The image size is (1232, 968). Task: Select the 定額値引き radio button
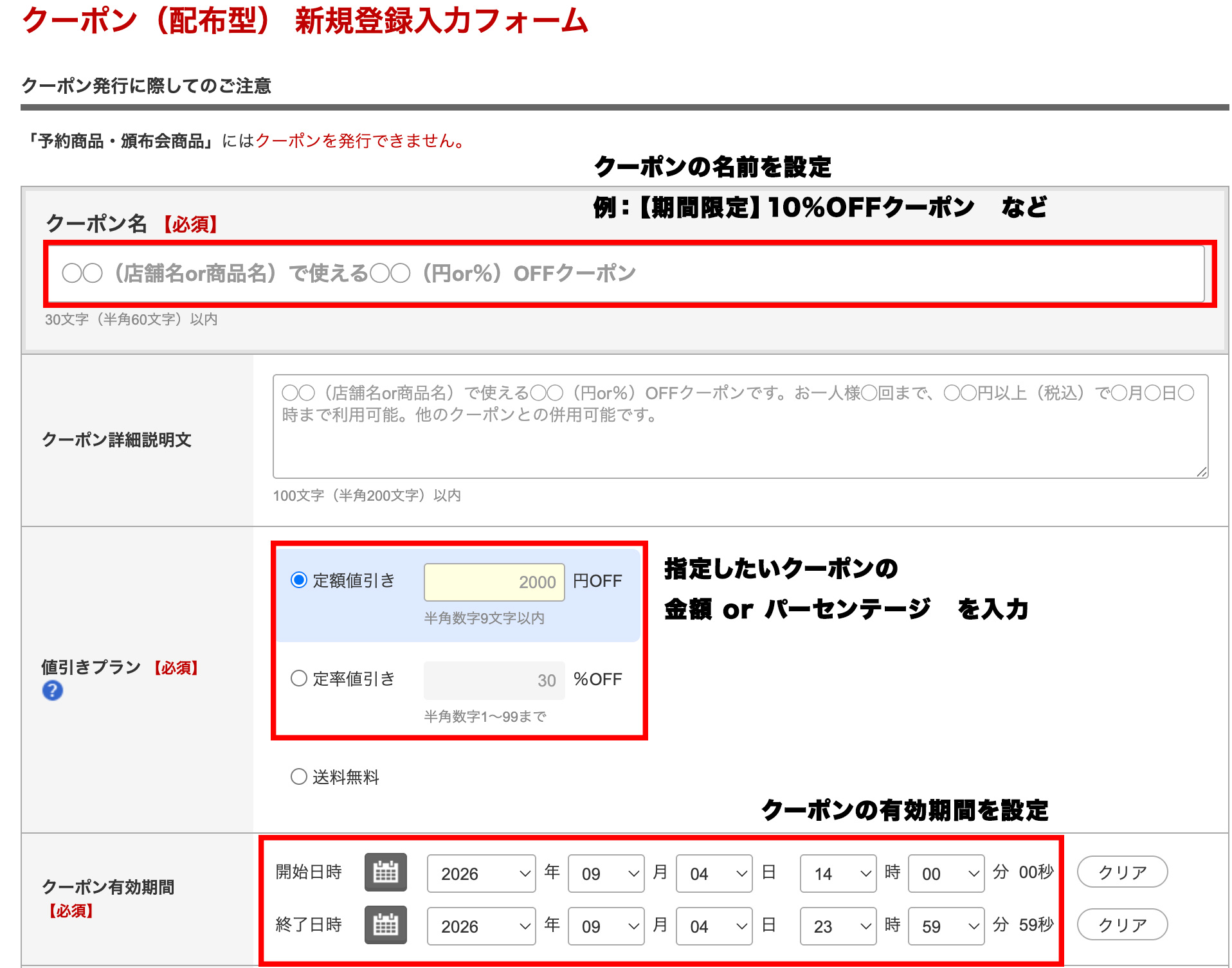299,580
